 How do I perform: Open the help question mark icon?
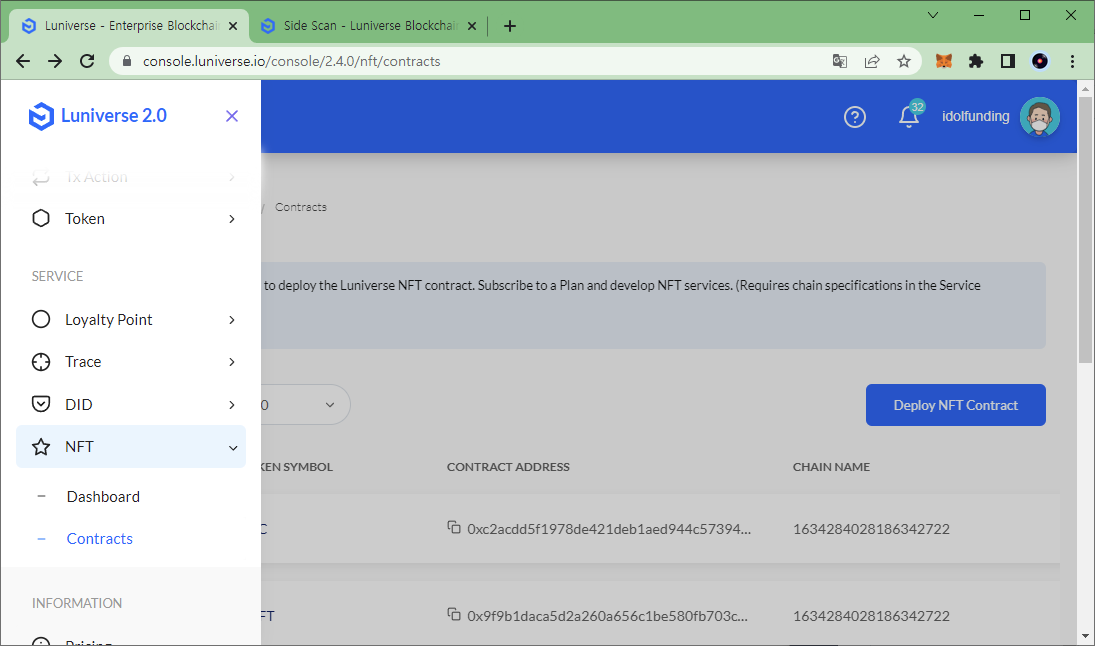click(855, 117)
